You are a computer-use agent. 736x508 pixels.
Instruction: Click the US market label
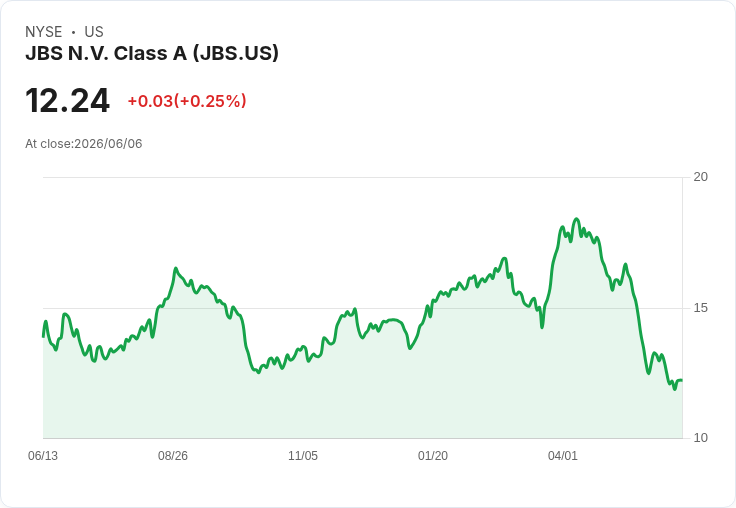pos(94,32)
